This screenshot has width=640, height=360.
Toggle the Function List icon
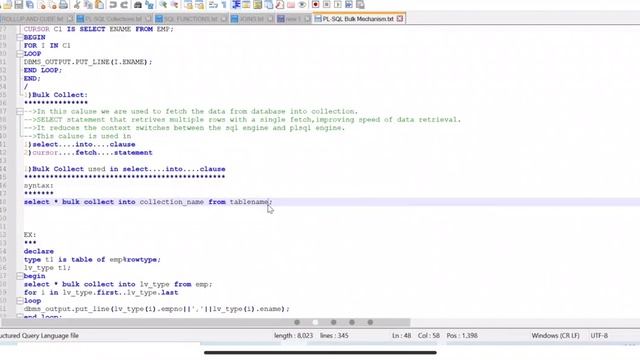[280, 5]
